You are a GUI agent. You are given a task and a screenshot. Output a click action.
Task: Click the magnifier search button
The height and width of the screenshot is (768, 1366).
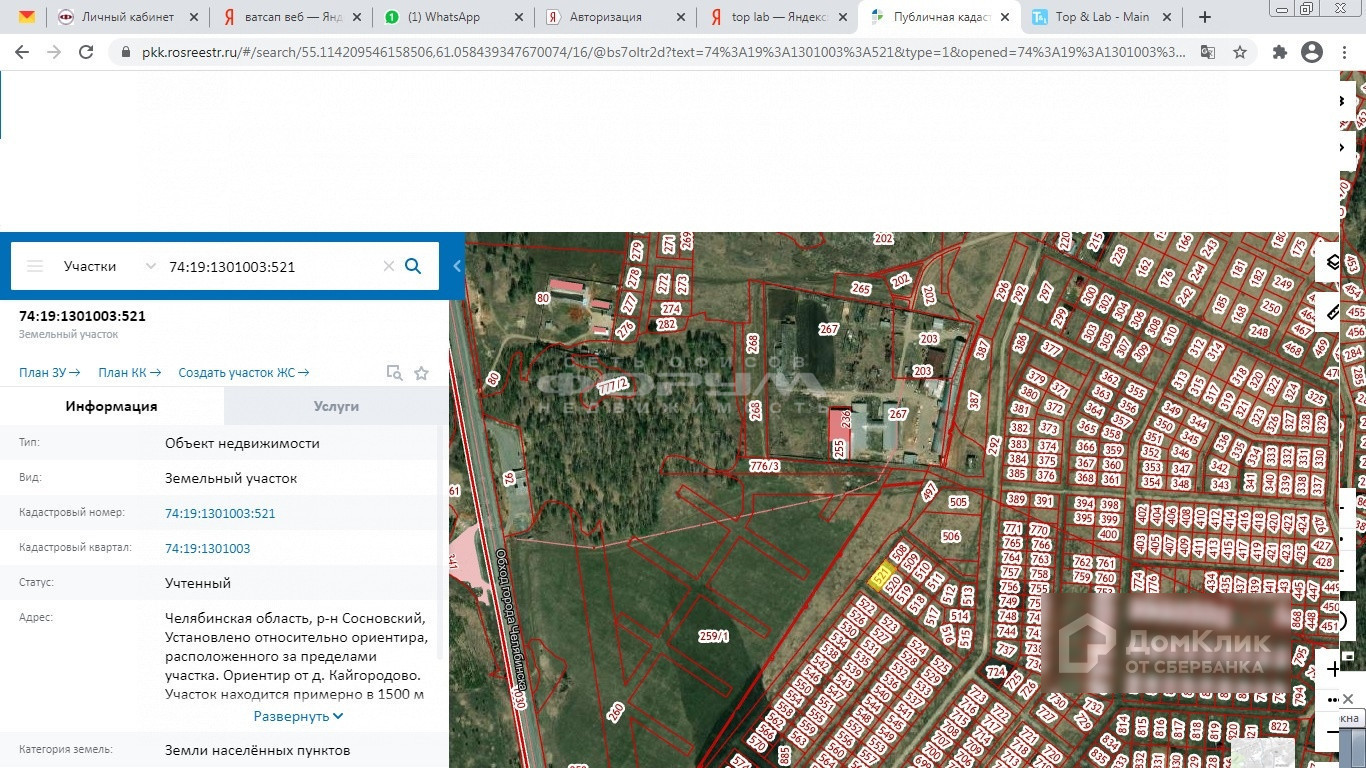tap(413, 266)
